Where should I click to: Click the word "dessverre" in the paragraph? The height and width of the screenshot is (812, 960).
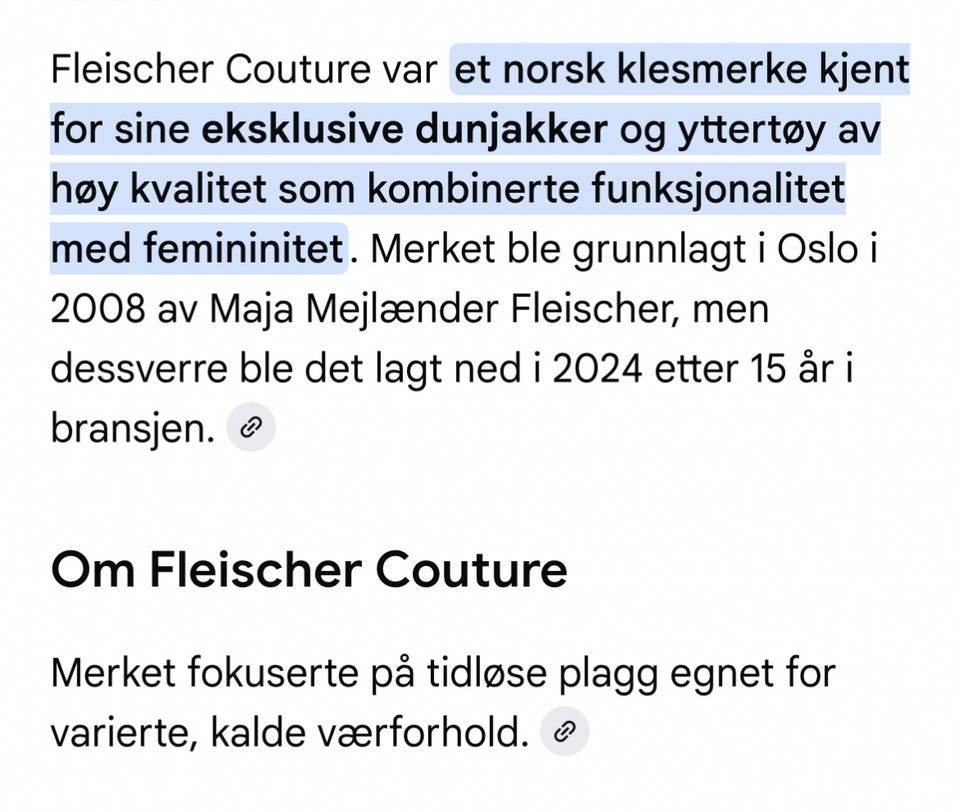tap(139, 369)
